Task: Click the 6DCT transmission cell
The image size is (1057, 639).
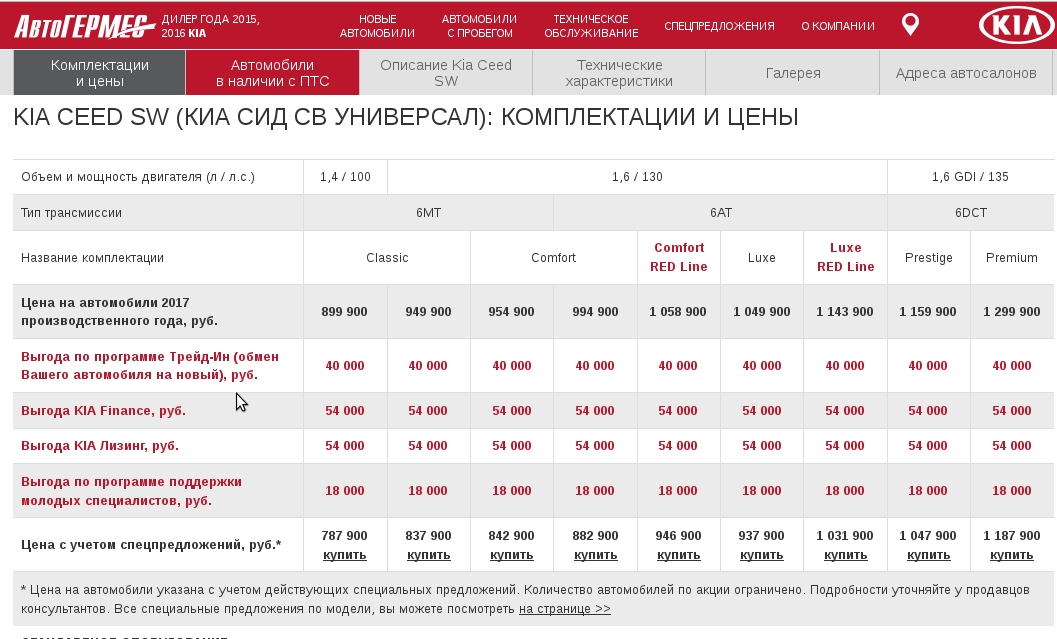Action: point(971,212)
